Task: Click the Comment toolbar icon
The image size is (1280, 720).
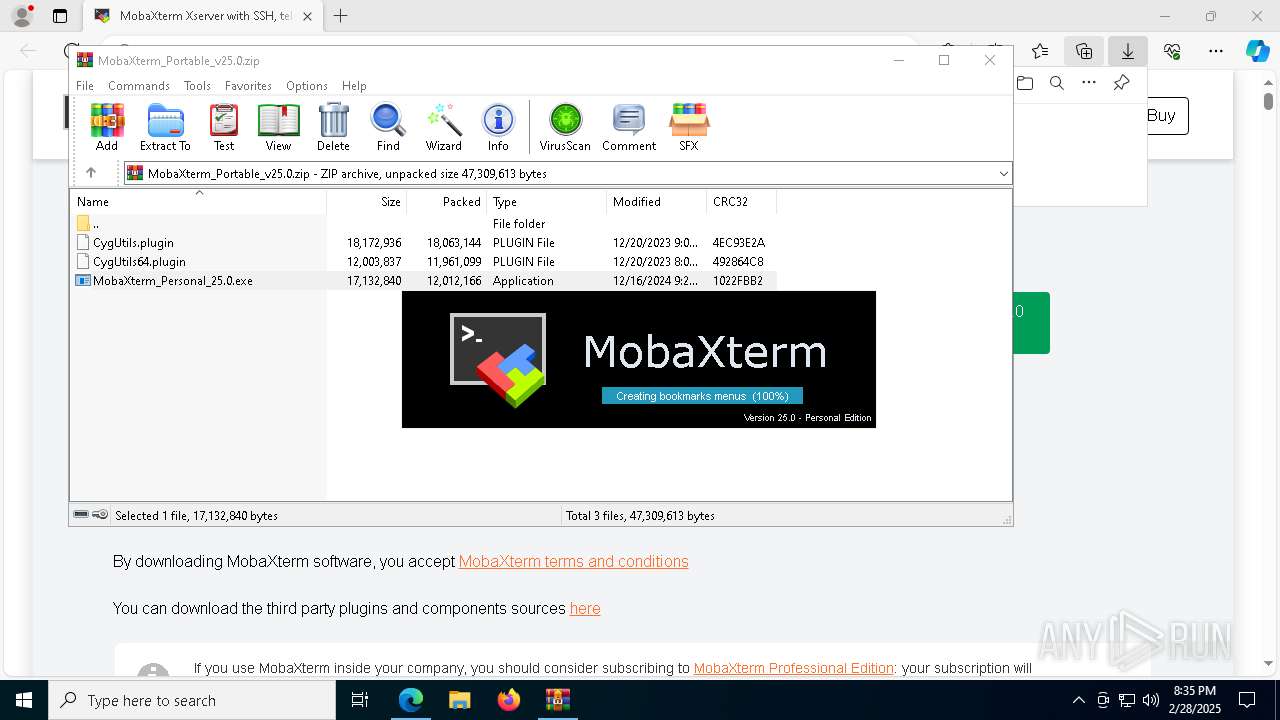Action: pyautogui.click(x=629, y=127)
